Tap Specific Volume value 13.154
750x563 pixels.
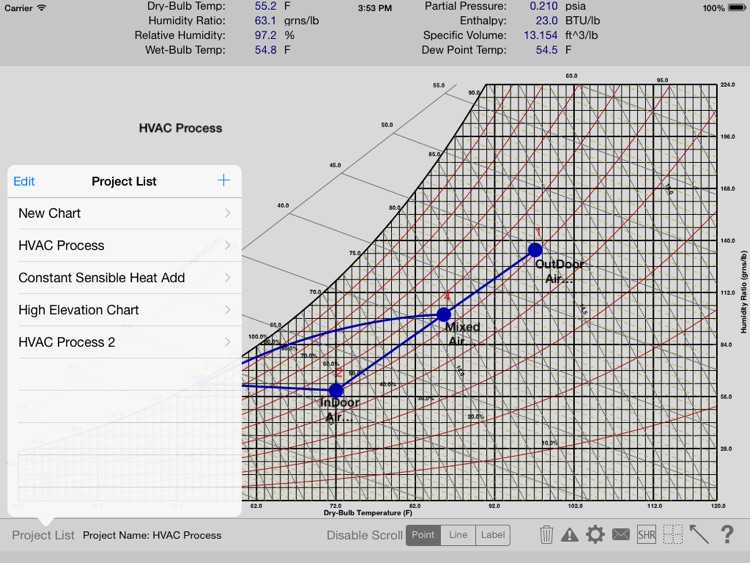tap(540, 35)
